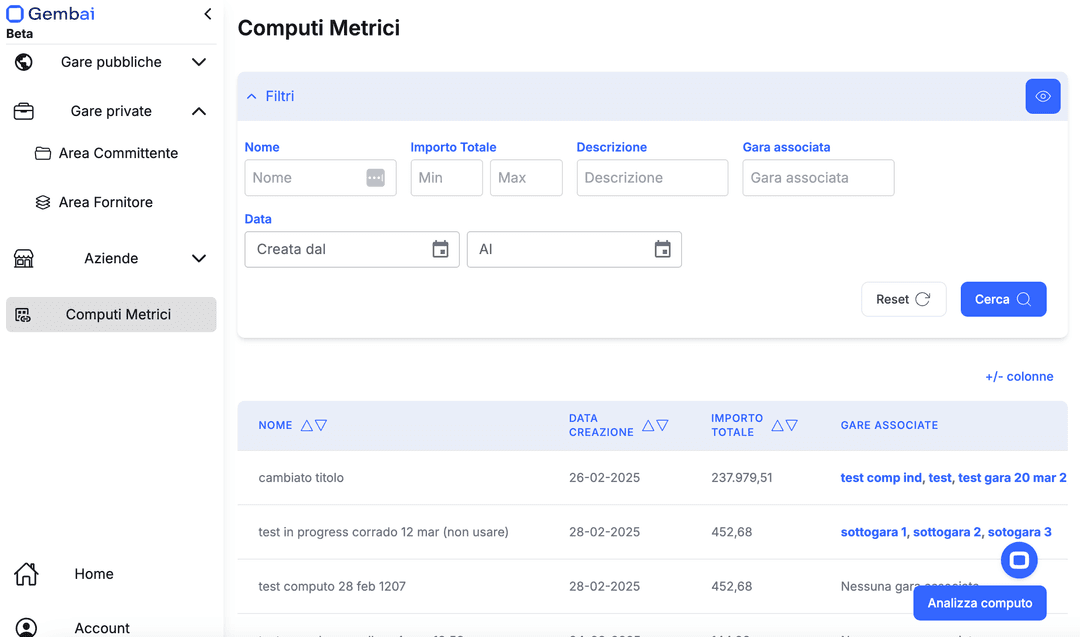This screenshot has width=1080, height=637.
Task: Toggle filter visibility with the eye button
Action: tap(1042, 97)
